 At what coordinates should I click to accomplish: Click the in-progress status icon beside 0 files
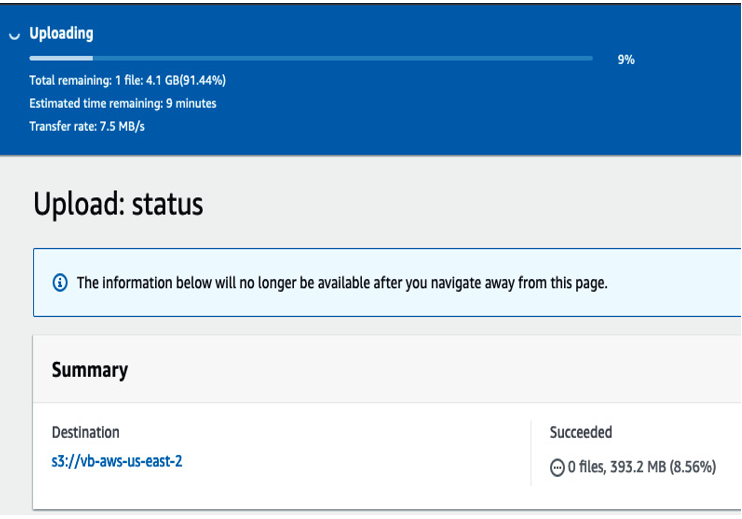tap(557, 467)
